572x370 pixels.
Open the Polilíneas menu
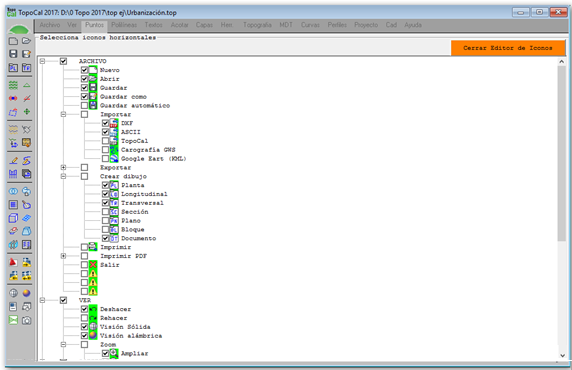tap(124, 25)
